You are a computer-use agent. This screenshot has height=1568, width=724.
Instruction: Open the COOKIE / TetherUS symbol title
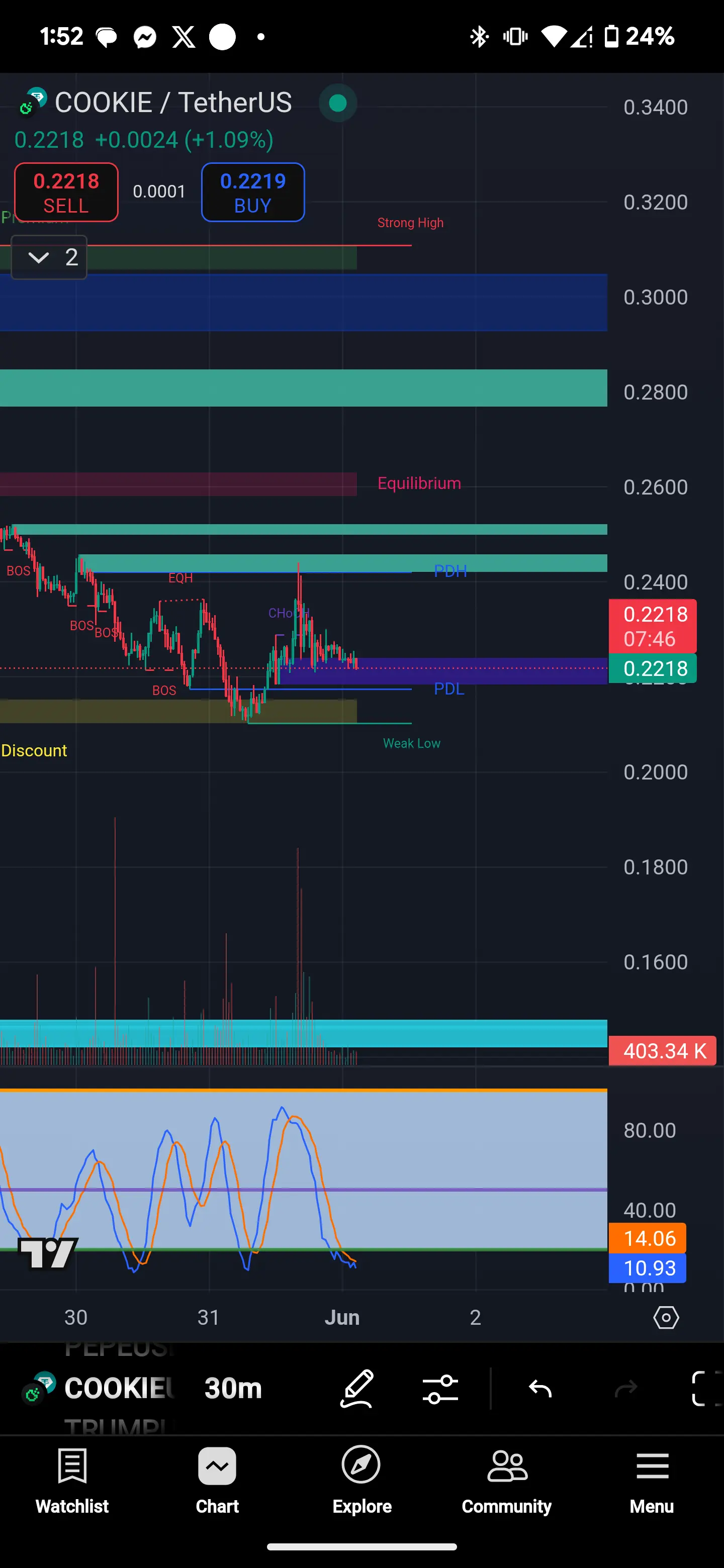point(173,102)
